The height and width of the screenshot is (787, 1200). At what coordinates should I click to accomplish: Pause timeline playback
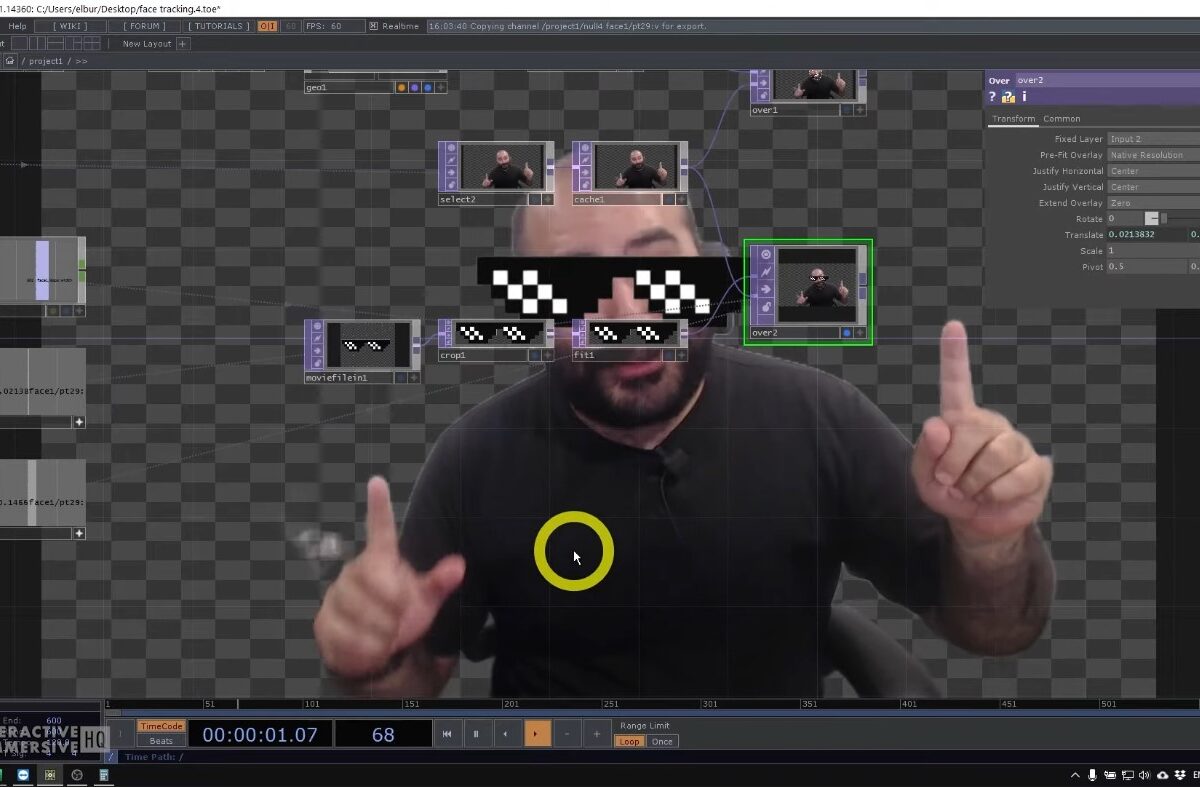click(x=476, y=734)
